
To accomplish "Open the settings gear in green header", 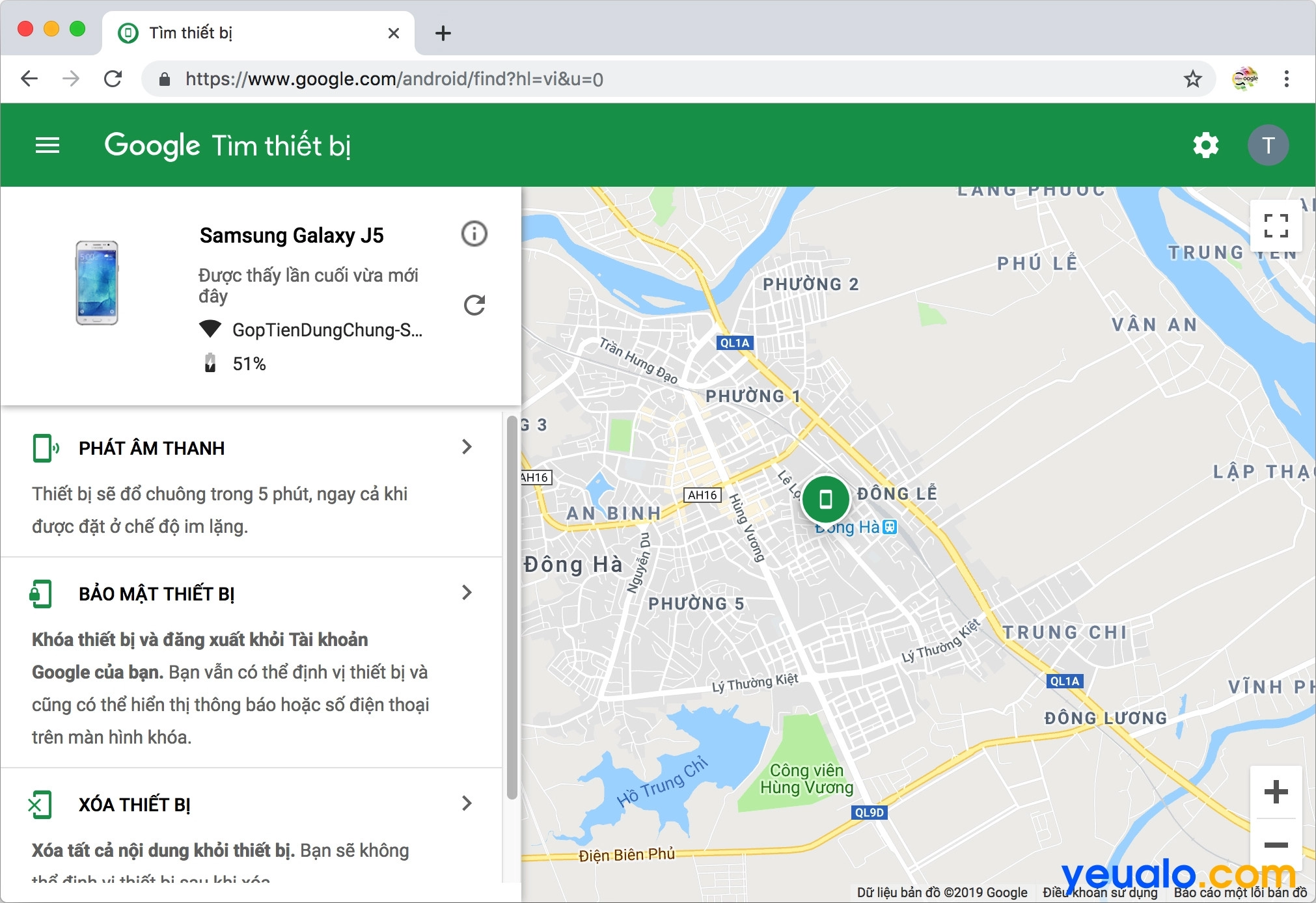I will pyautogui.click(x=1205, y=145).
